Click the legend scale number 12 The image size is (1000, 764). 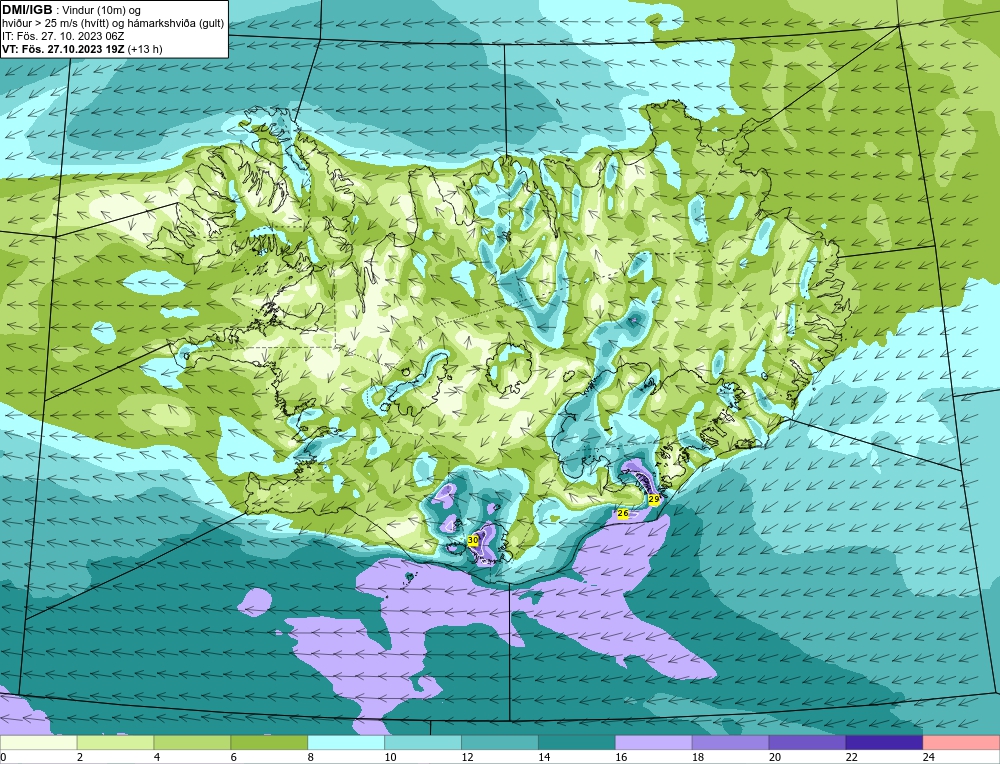pos(467,757)
